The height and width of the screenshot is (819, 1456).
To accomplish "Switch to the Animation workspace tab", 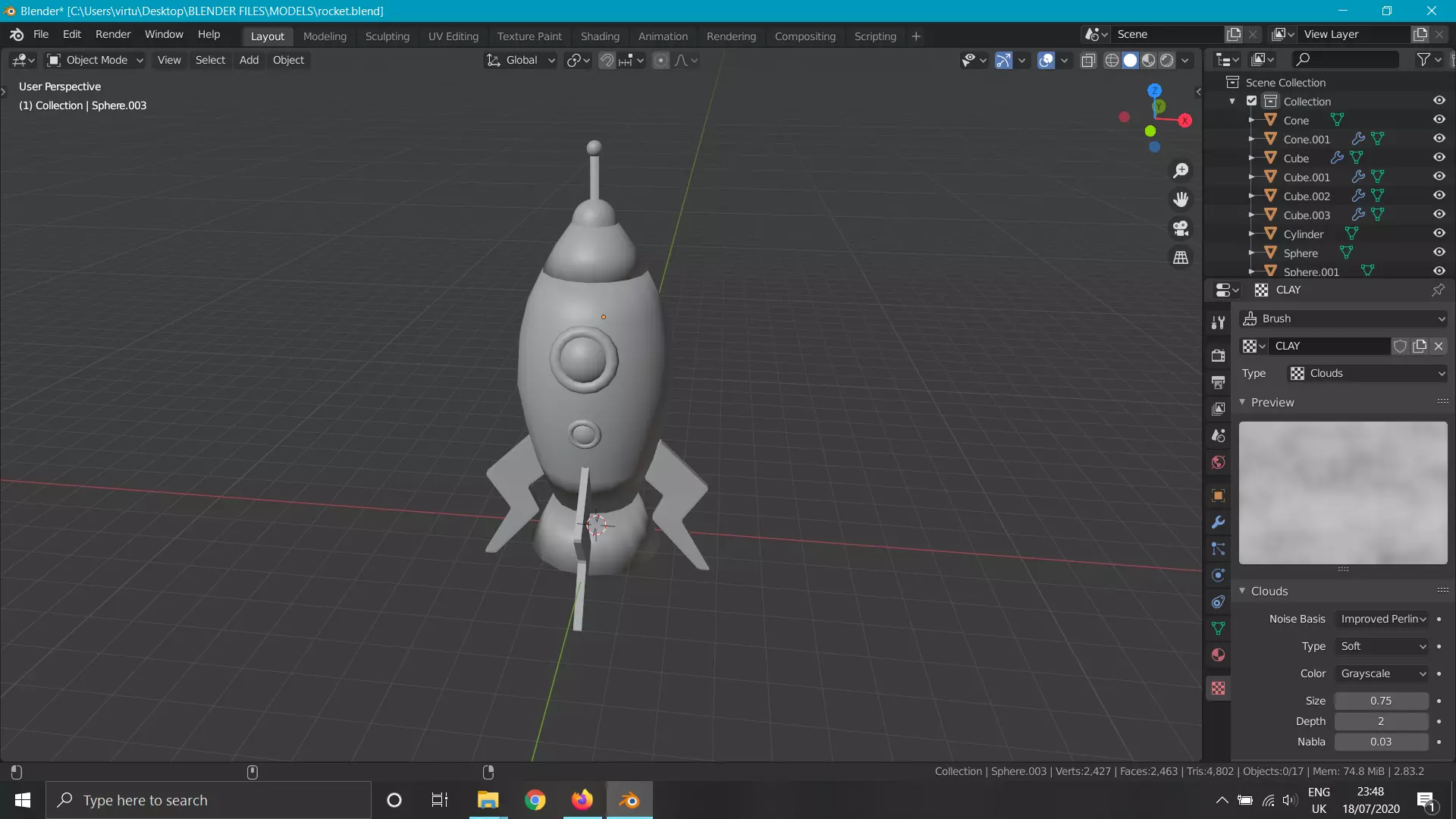I will [x=663, y=36].
